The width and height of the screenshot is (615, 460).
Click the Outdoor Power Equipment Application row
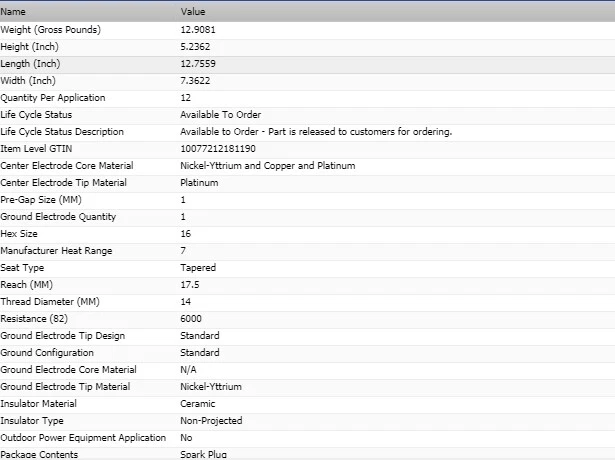point(82,438)
